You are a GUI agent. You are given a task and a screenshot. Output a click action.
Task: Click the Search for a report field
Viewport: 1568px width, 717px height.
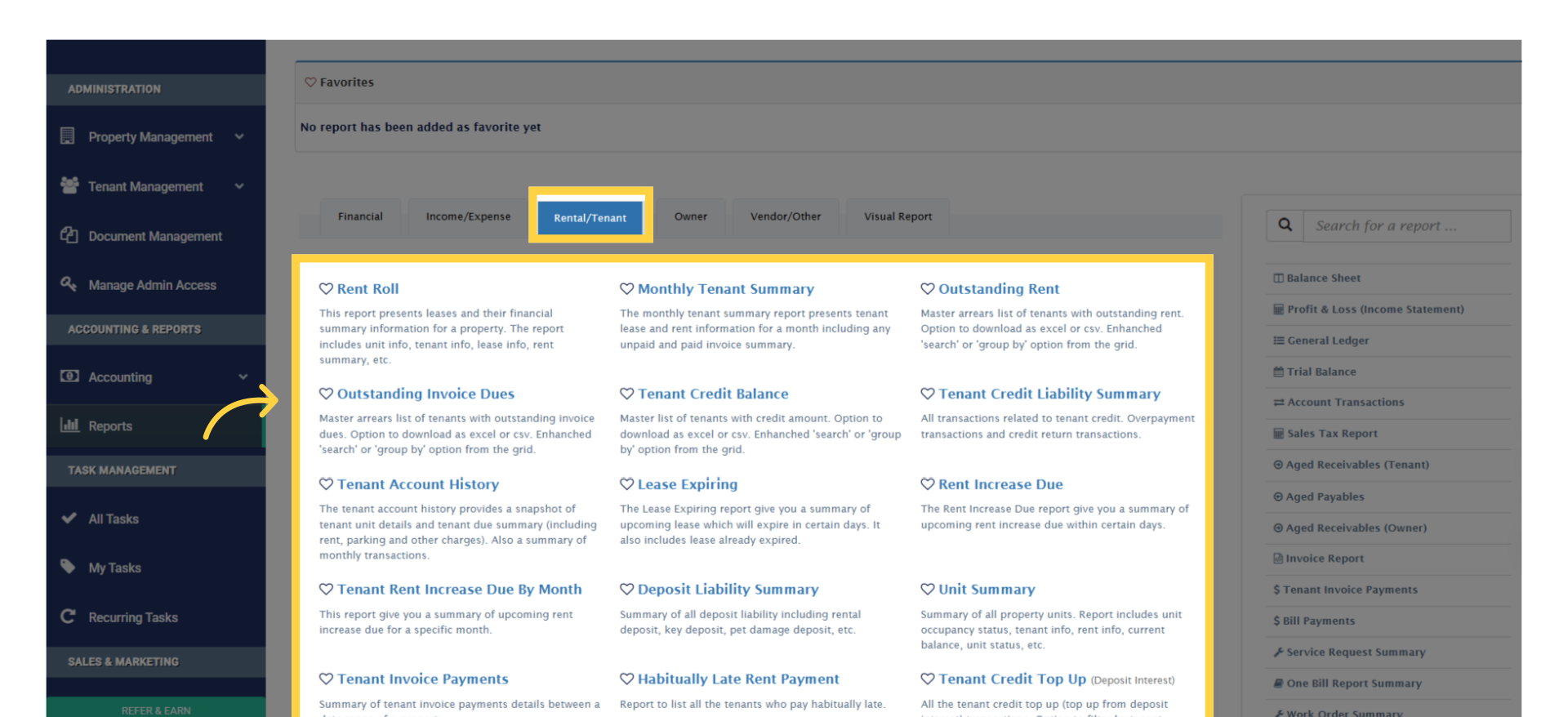pos(1407,225)
